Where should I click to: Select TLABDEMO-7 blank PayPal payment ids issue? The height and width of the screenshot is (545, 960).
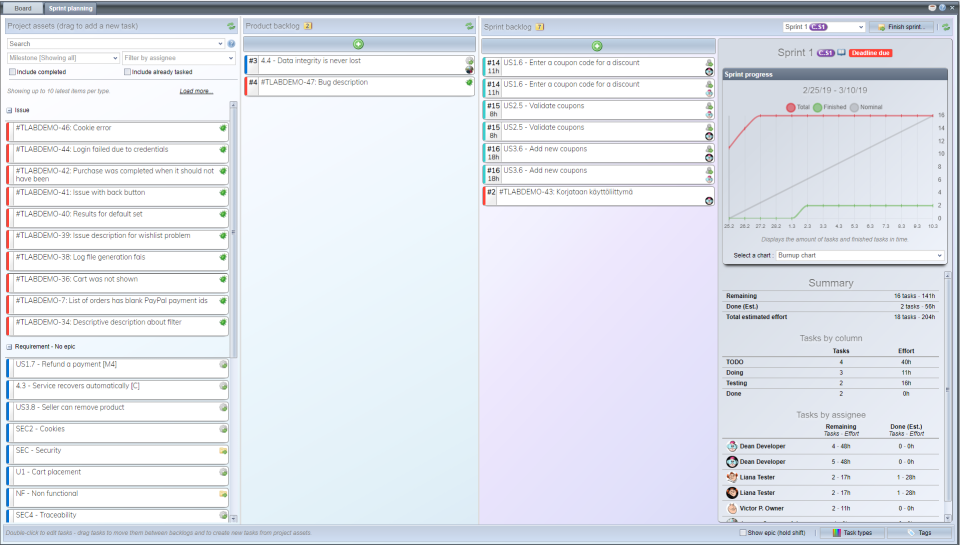point(118,304)
